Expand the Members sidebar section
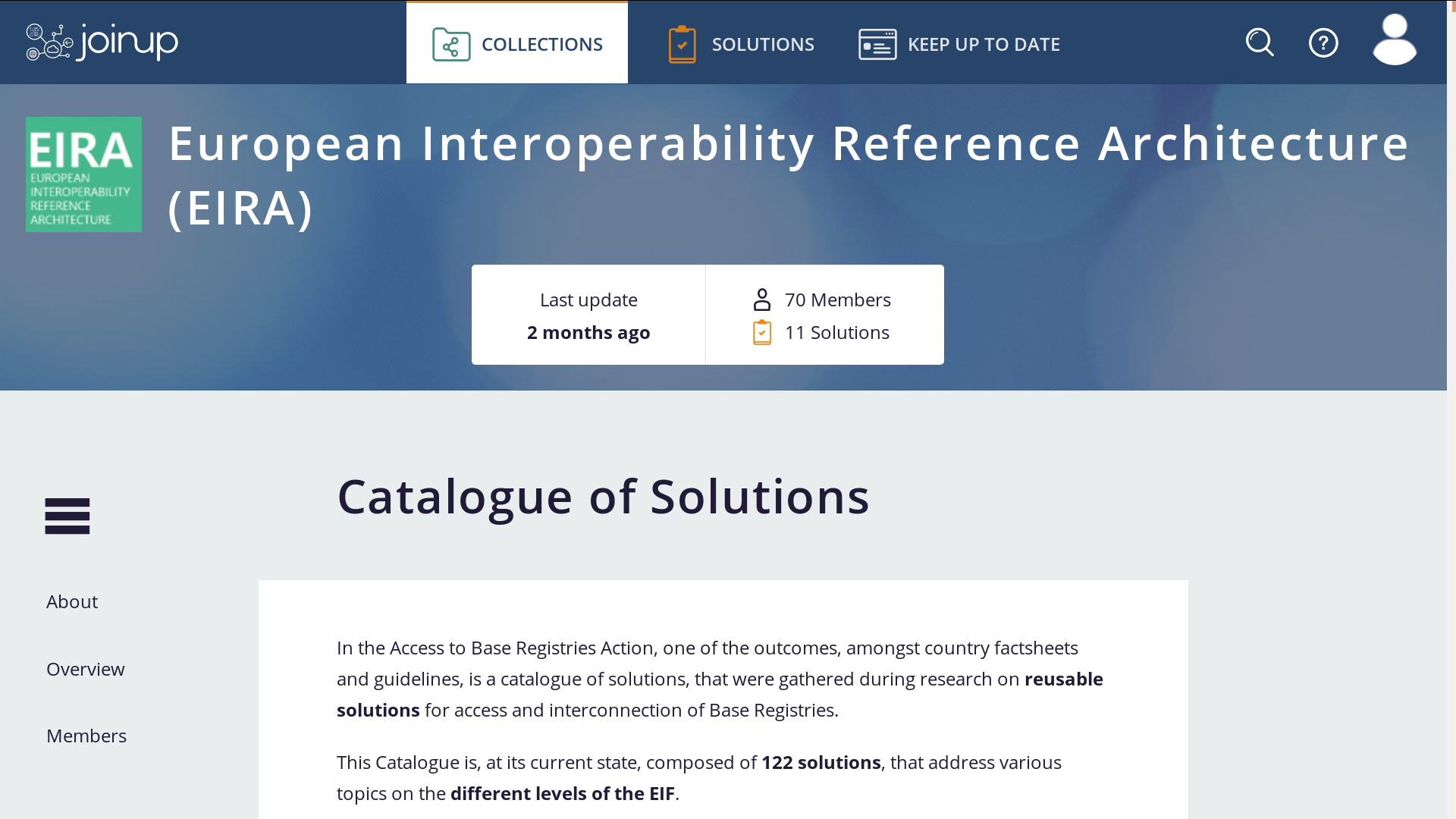 (86, 735)
